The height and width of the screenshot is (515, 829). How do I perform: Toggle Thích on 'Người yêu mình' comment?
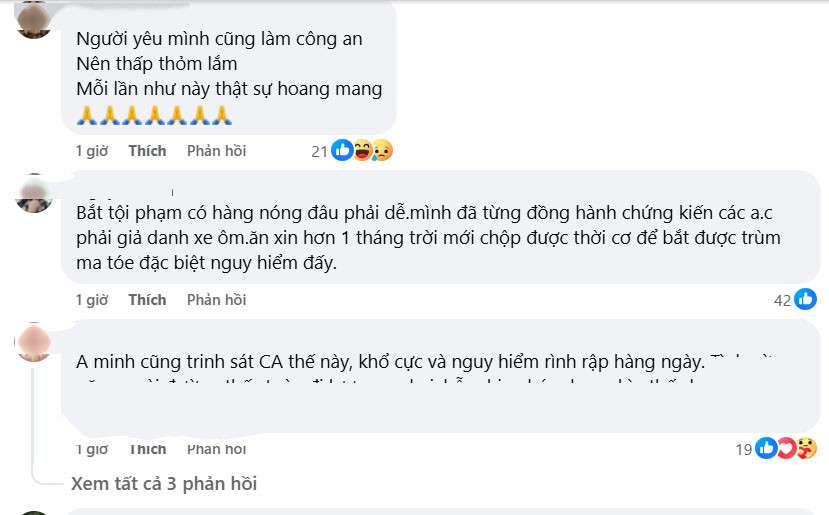click(x=147, y=151)
